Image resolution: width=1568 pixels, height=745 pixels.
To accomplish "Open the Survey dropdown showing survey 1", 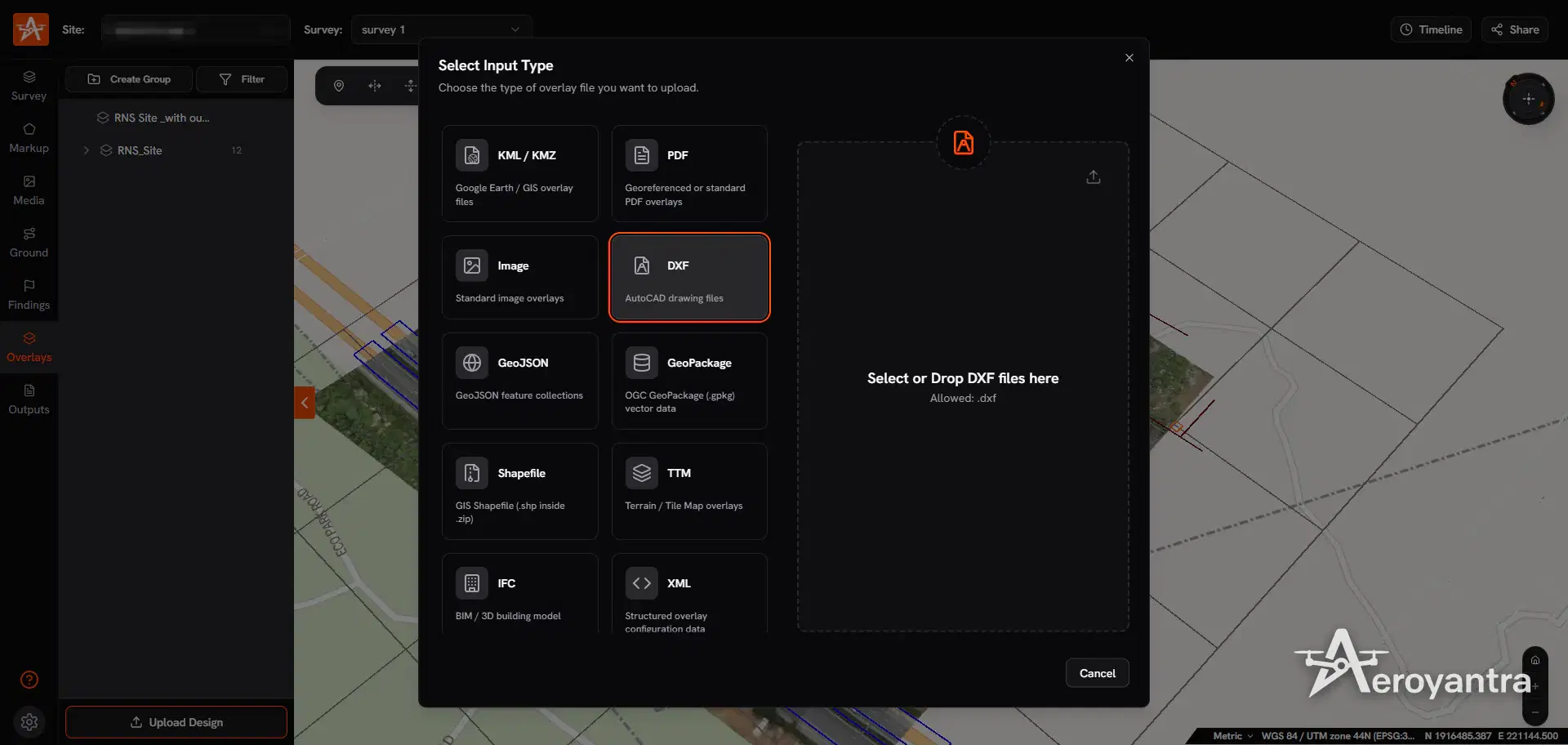I will tap(441, 29).
